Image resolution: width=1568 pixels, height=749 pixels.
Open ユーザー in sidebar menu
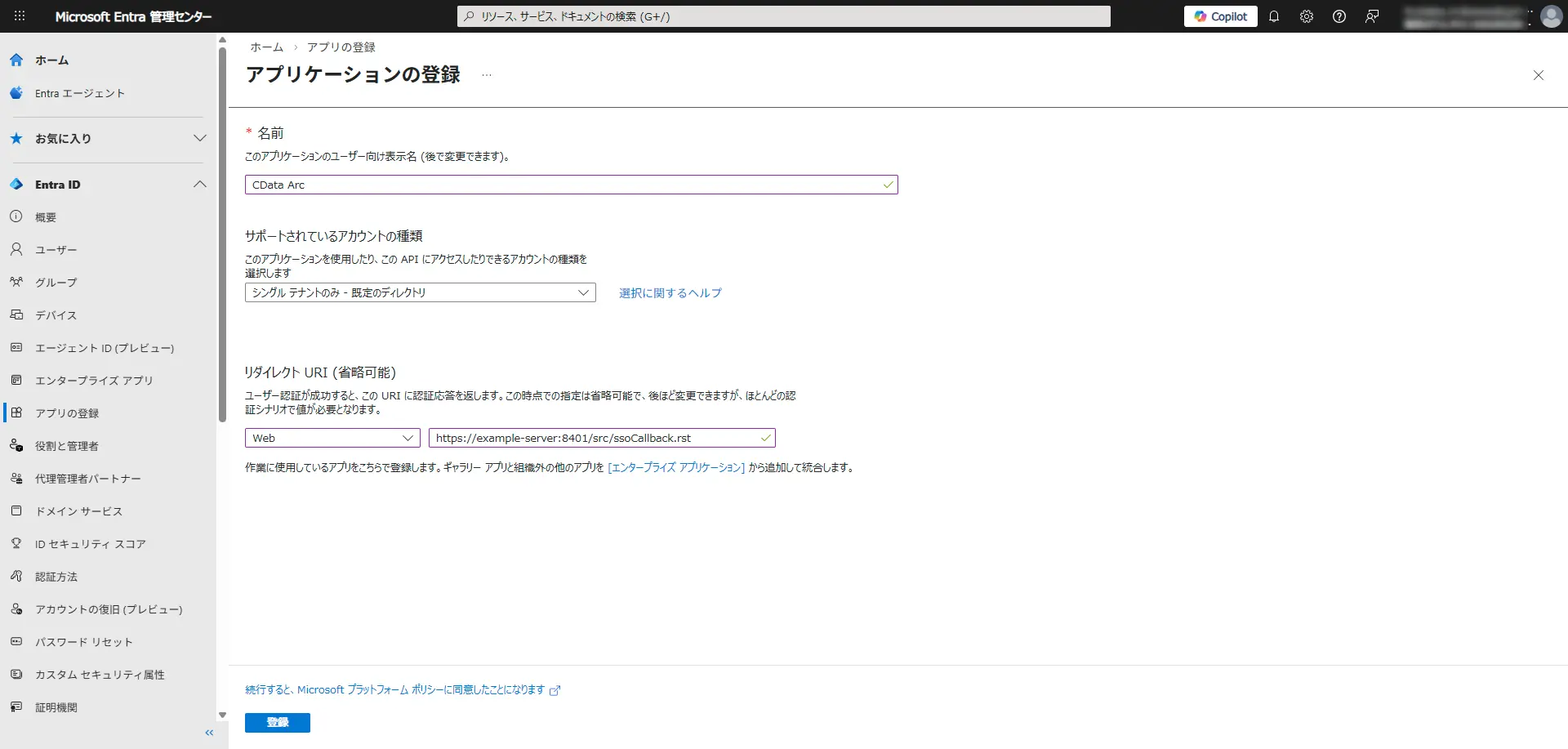pyautogui.click(x=56, y=250)
